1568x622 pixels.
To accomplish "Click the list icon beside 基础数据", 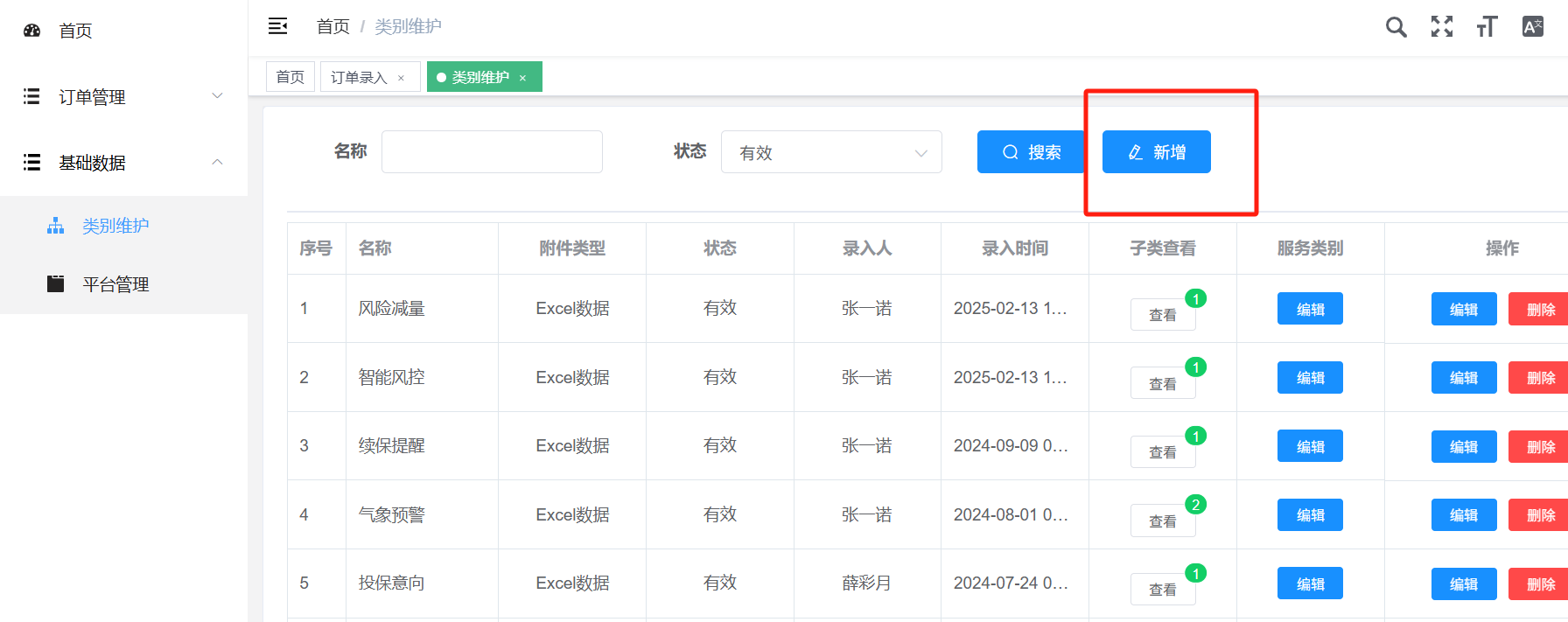I will pyautogui.click(x=31, y=162).
